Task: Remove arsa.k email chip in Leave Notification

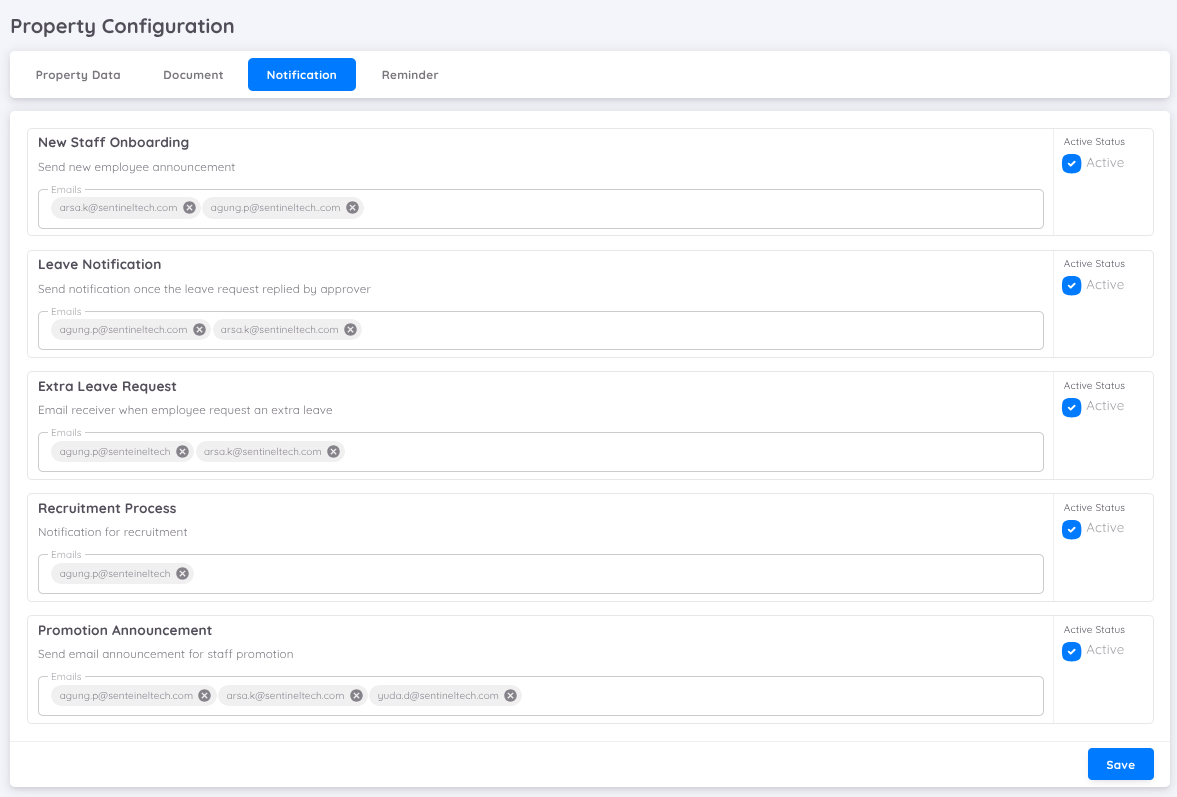Action: 350,329
